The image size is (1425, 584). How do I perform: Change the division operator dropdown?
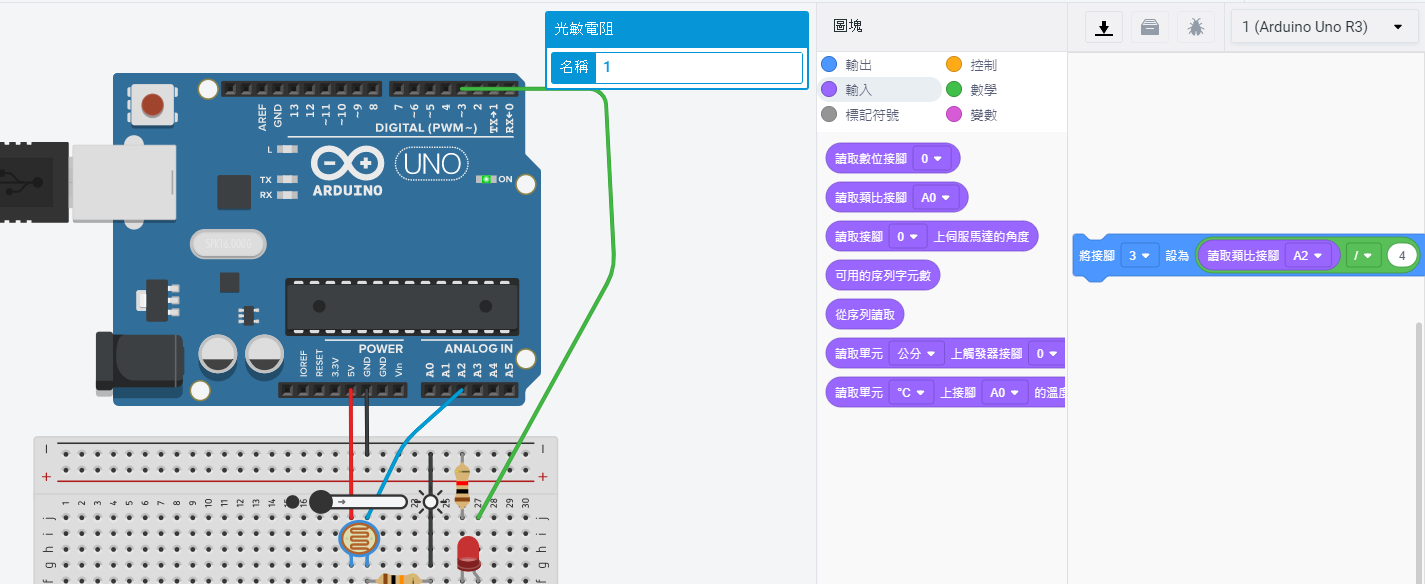[x=1362, y=256]
